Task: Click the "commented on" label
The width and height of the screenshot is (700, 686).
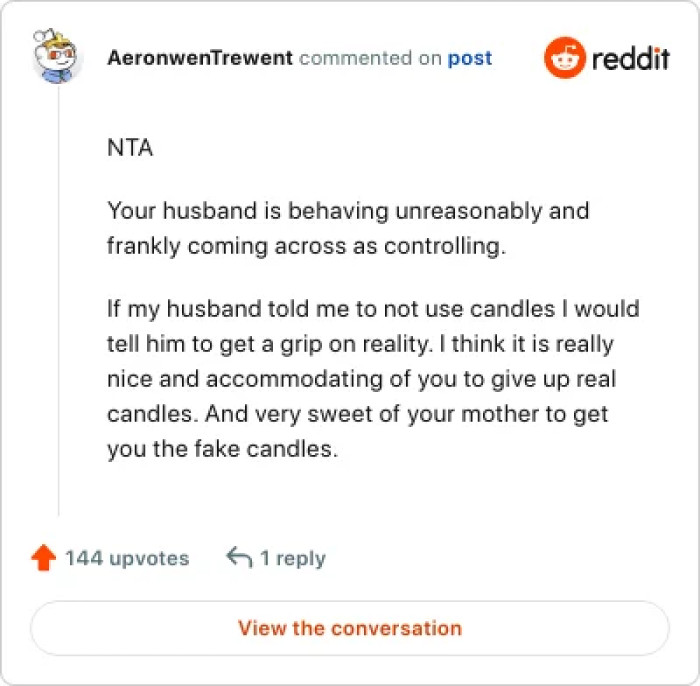Action: point(370,58)
